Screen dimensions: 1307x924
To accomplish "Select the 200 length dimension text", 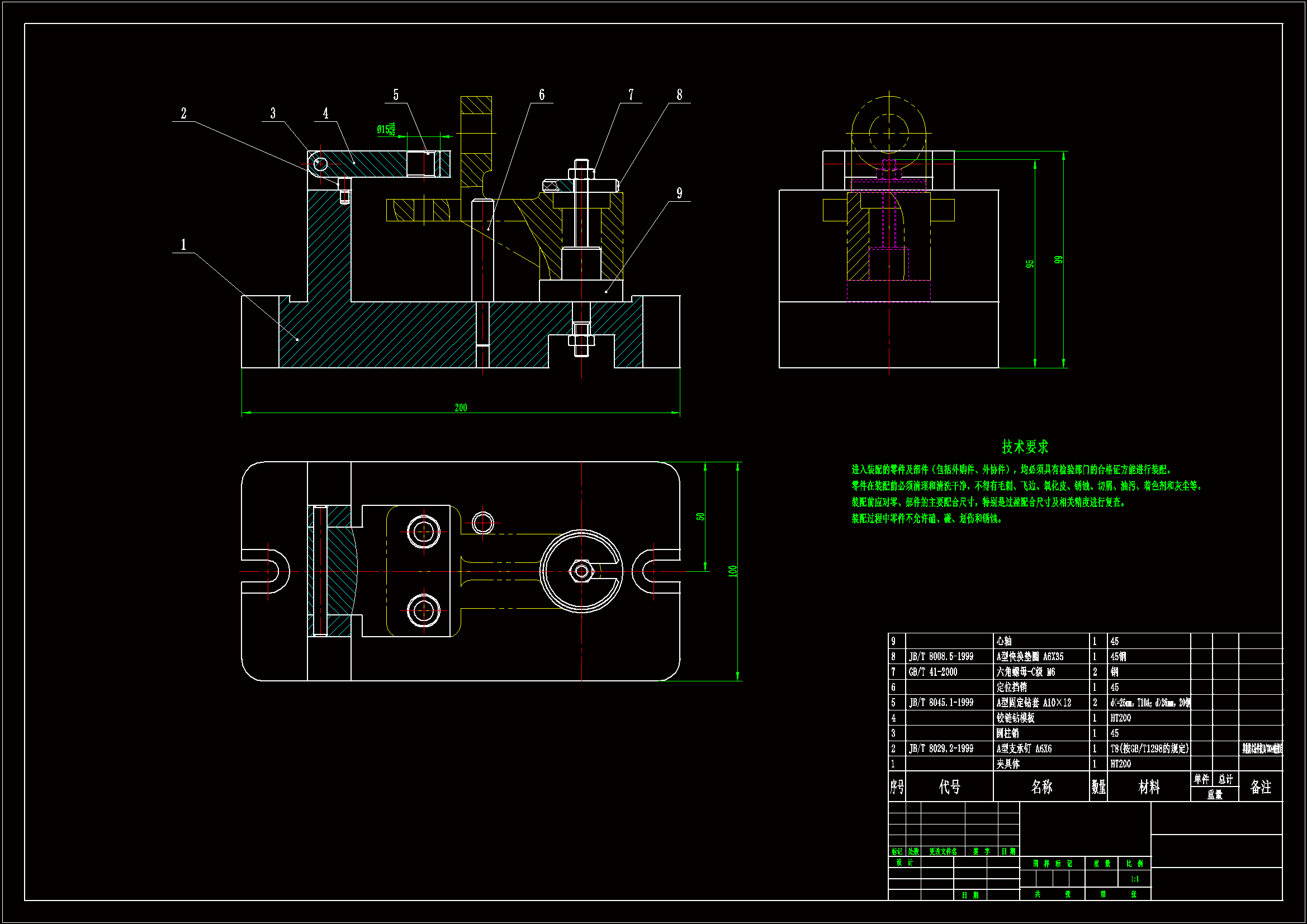I will [461, 407].
